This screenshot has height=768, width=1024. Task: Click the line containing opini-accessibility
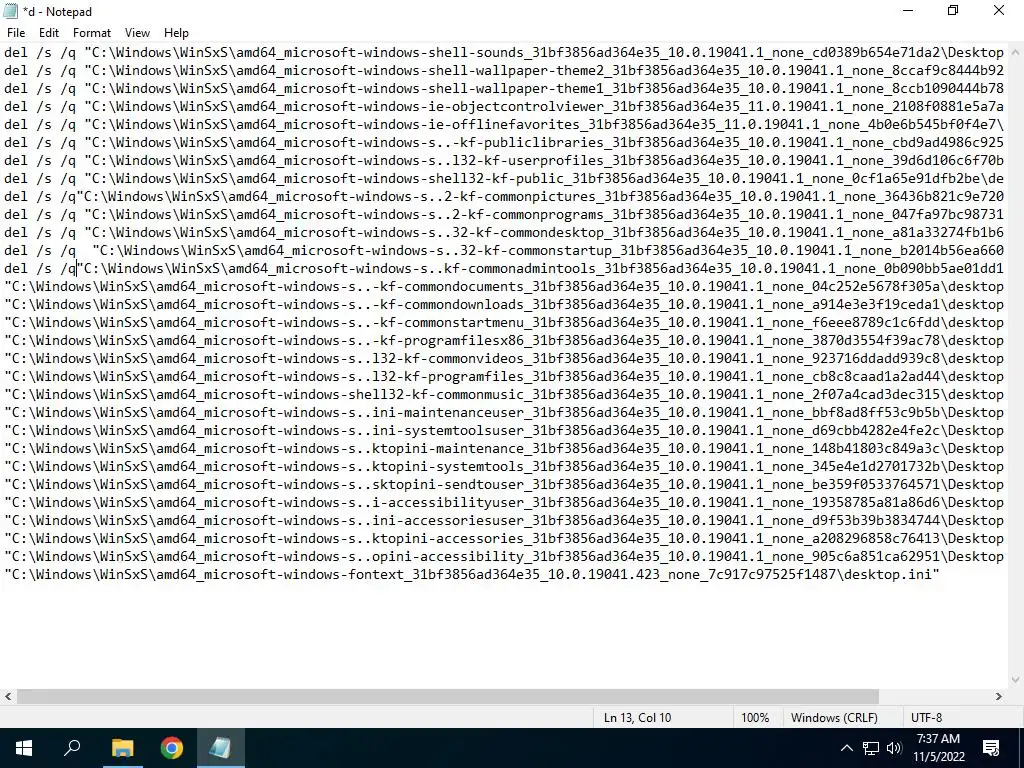point(504,556)
